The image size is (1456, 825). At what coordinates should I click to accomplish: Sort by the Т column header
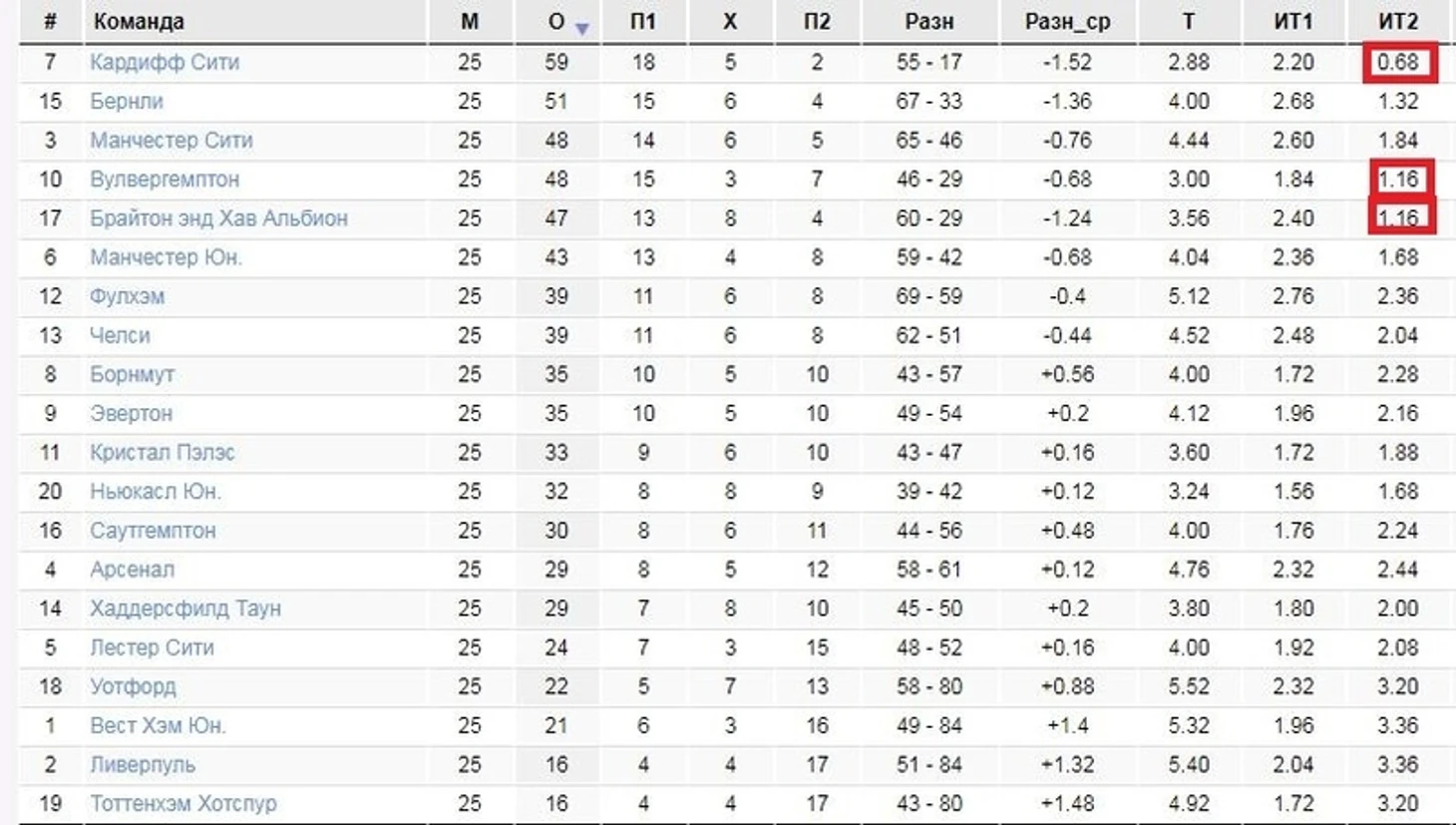click(x=1189, y=21)
